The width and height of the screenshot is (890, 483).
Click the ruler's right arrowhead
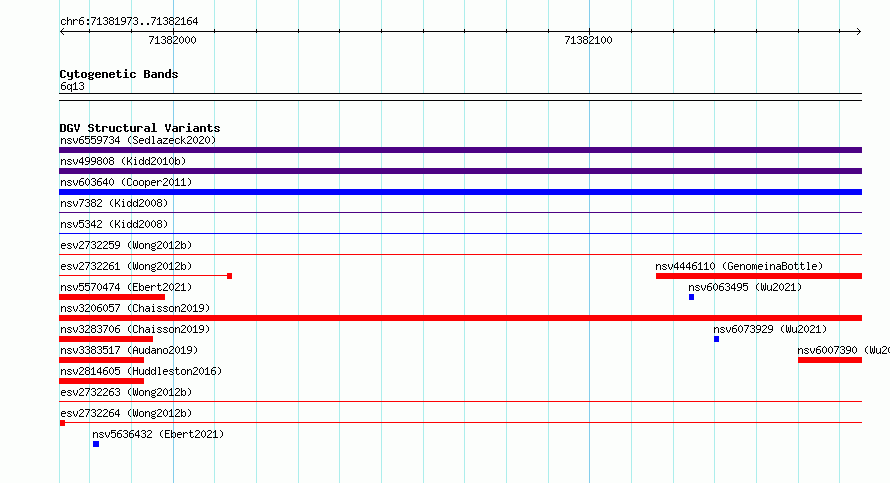tap(859, 31)
